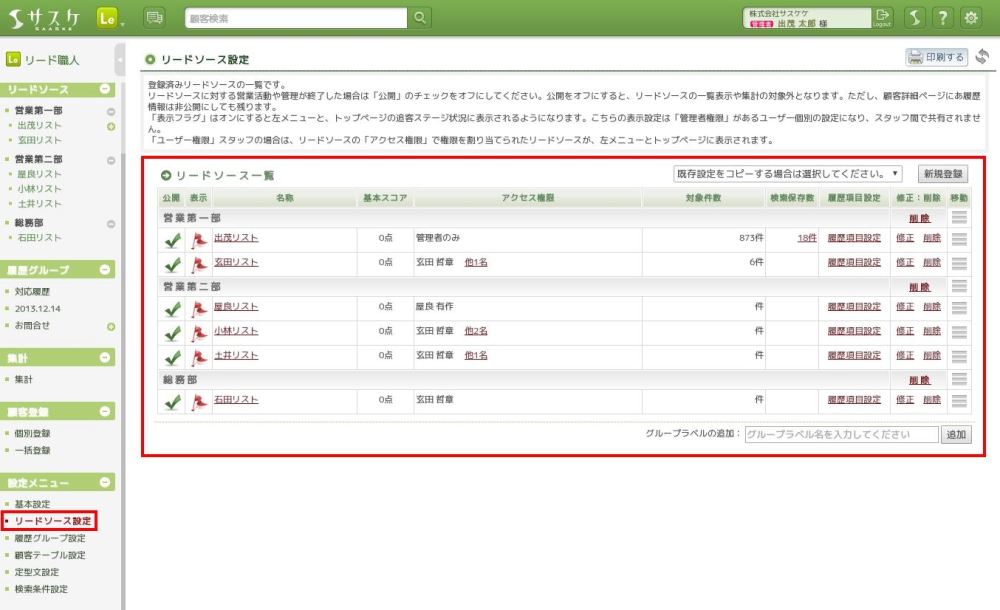The image size is (1000, 610).
Task: Click the 新規登録 button
Action: 943,173
